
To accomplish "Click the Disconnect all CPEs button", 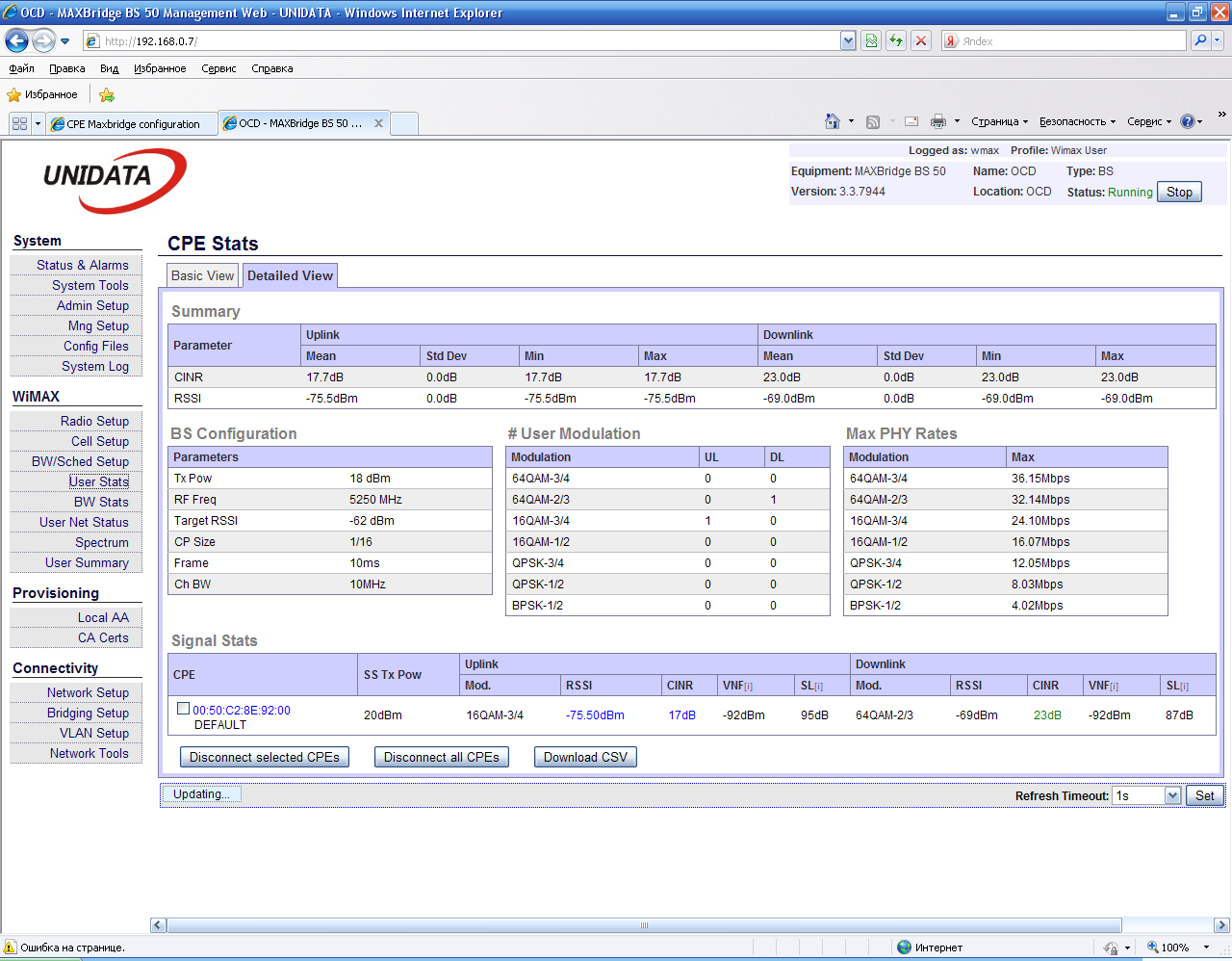I will tap(441, 757).
